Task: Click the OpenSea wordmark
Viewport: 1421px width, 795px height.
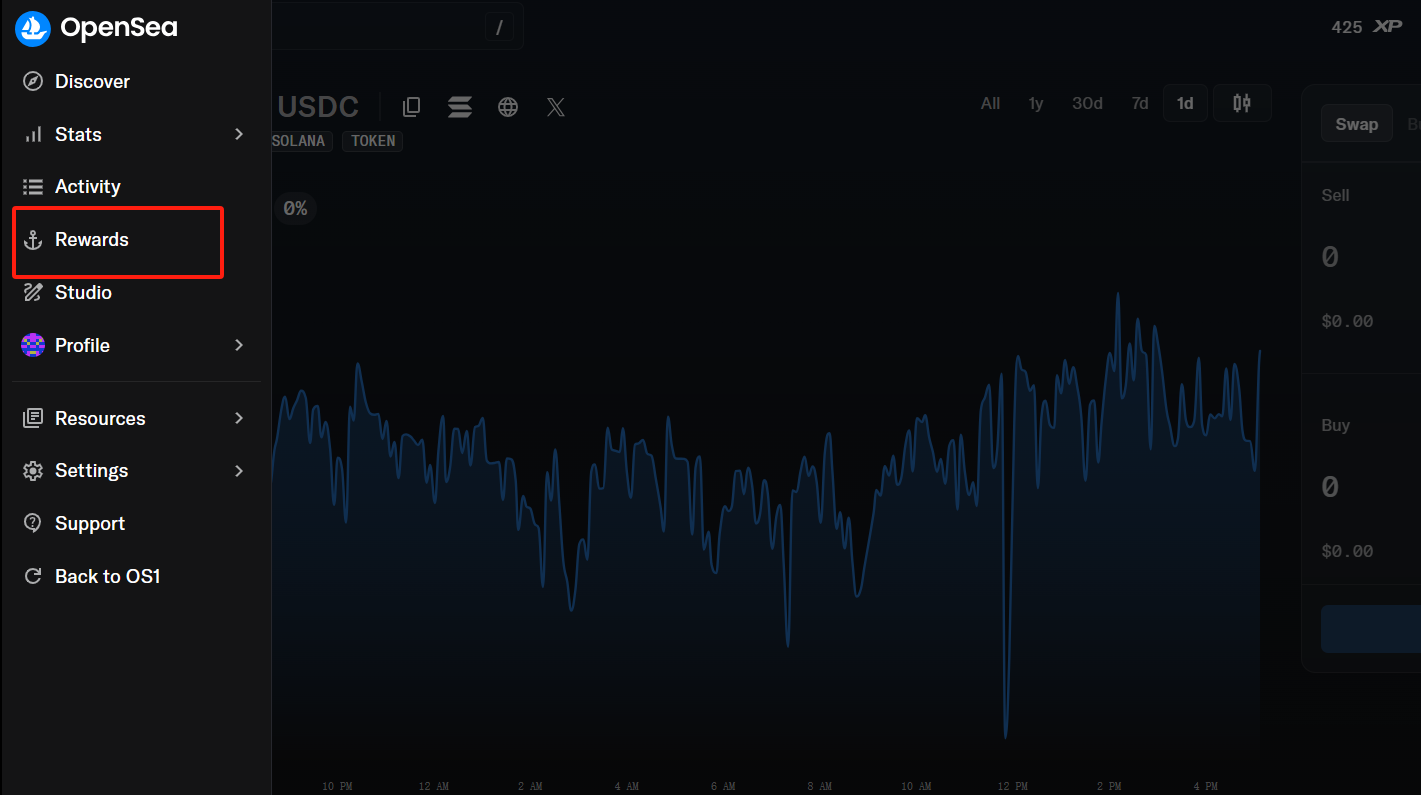Action: 119,29
